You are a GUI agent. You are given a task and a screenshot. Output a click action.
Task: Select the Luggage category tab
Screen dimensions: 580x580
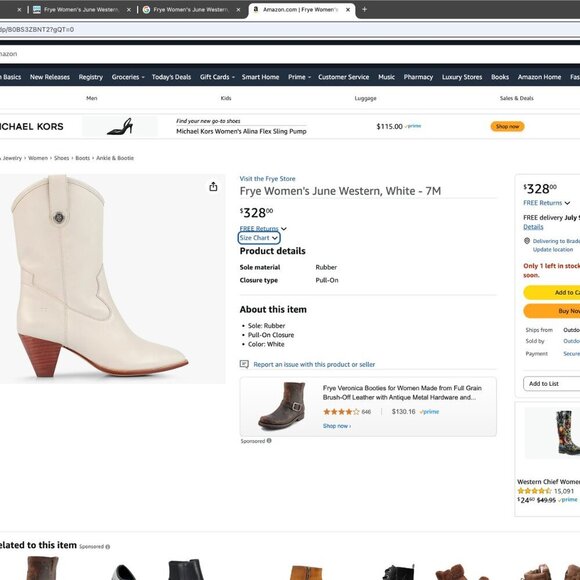pos(365,98)
